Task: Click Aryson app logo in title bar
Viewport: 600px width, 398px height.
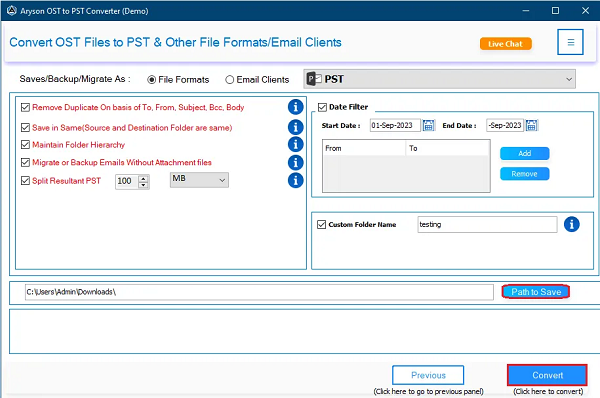Action: point(11,11)
